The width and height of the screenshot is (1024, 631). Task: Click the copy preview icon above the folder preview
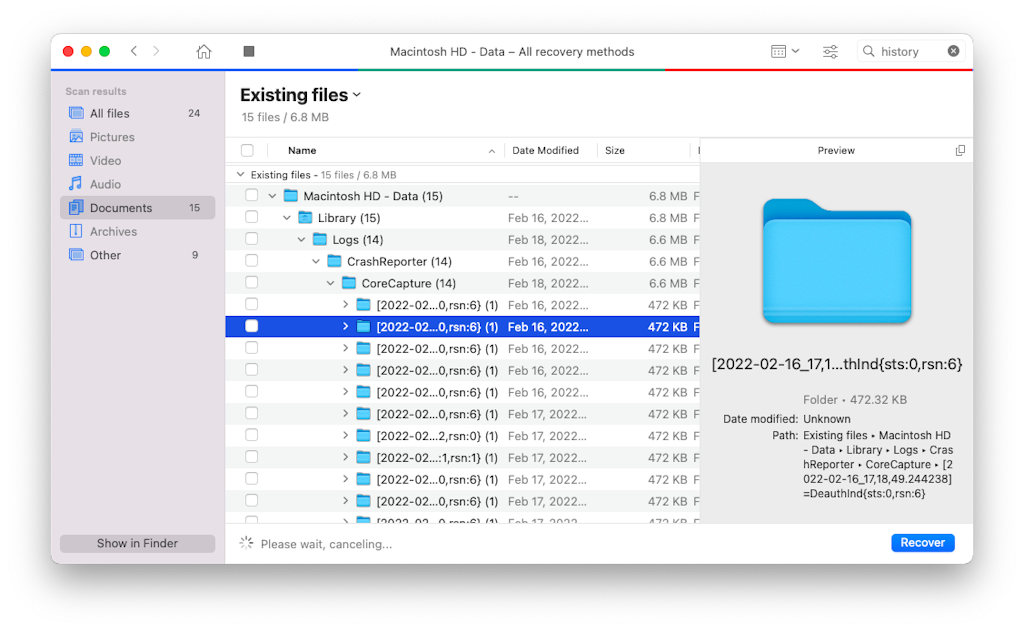tap(960, 149)
